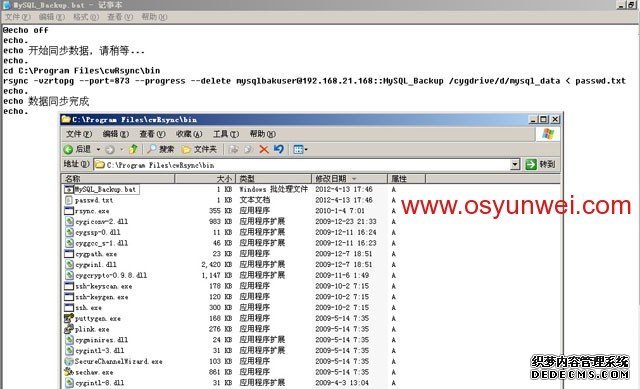The image size is (640, 389).
Task: Click the Back arrow icon in Explorer toolbar
Action: point(68,149)
